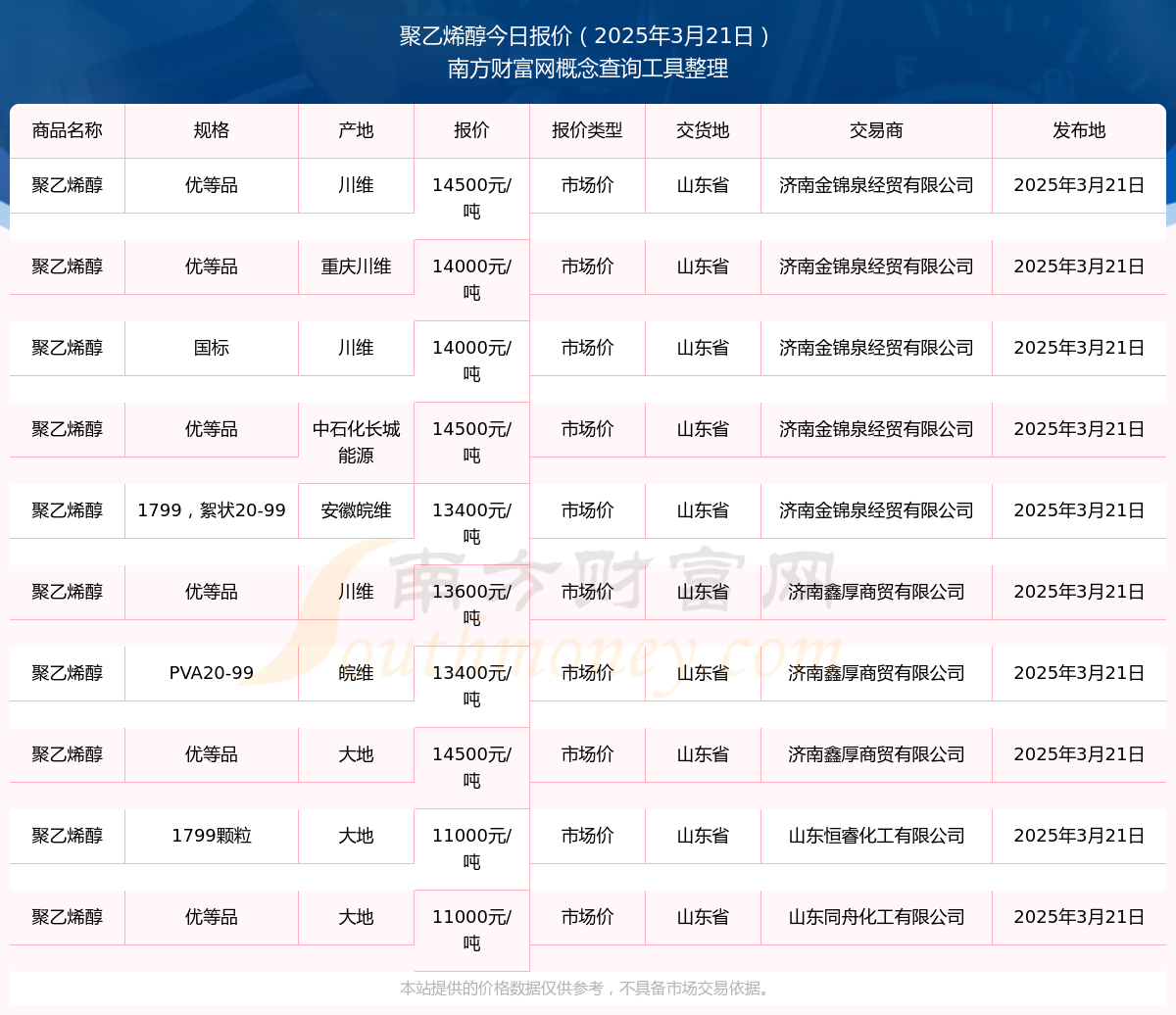This screenshot has width=1176, height=1015.
Task: Click the 国标 specification cell
Action: click(212, 348)
